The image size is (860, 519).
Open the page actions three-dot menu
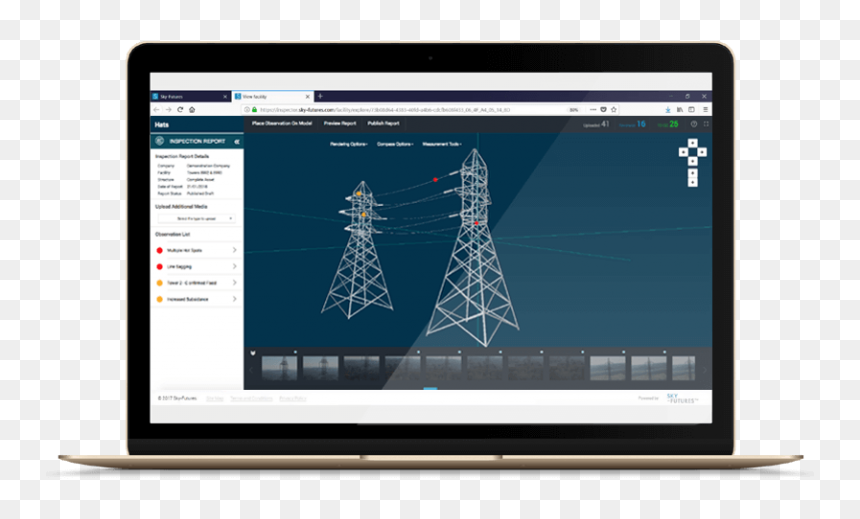click(593, 110)
